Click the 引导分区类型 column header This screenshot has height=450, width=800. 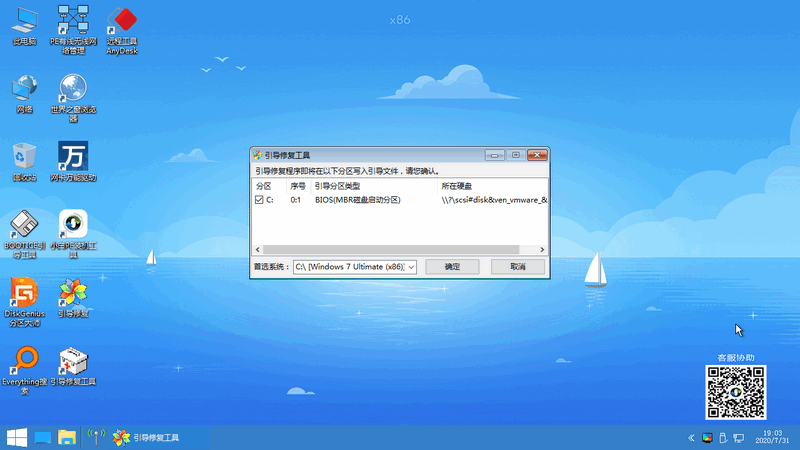click(337, 186)
